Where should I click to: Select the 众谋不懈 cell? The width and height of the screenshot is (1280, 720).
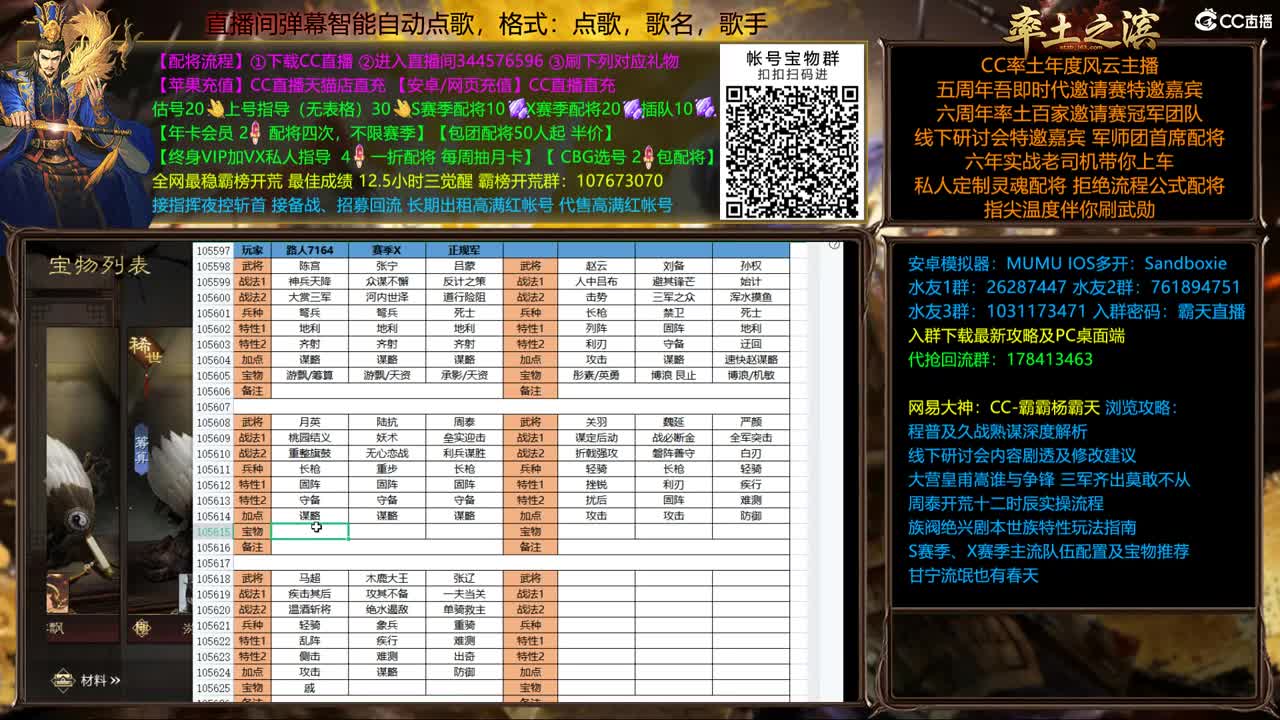pos(387,282)
